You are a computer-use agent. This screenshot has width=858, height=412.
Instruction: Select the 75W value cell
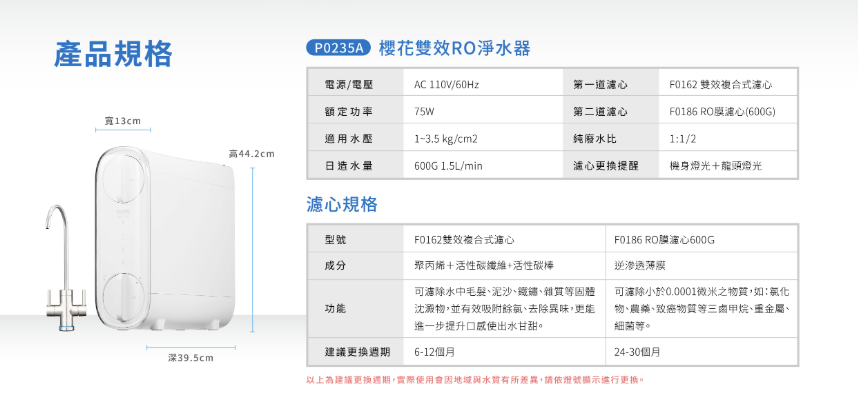483,110
